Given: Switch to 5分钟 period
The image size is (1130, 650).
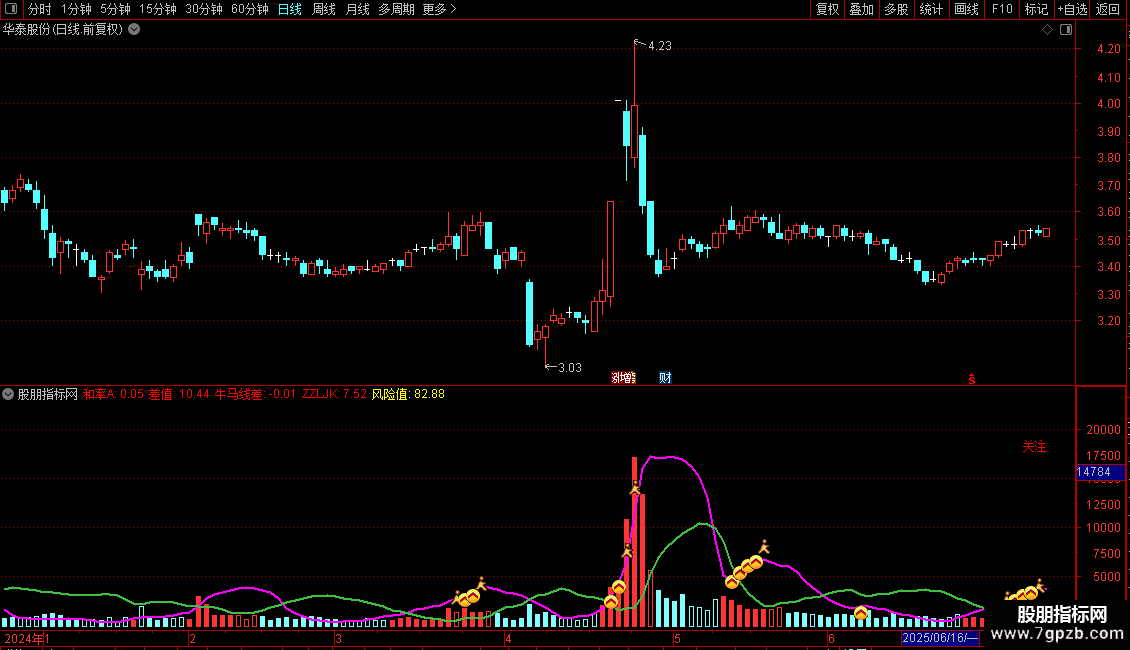Looking at the screenshot, I should [115, 9].
